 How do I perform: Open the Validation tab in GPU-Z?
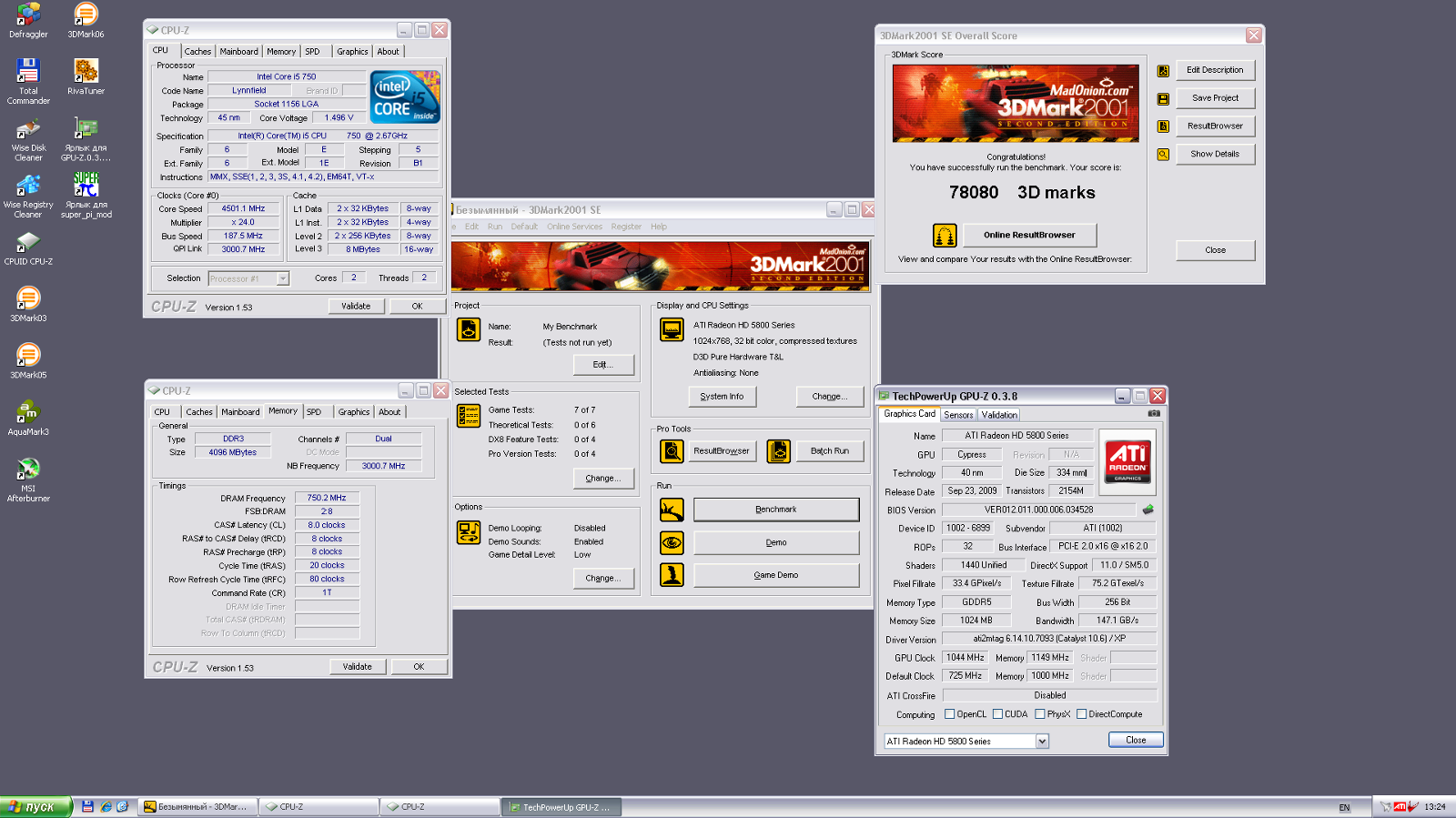click(x=999, y=415)
